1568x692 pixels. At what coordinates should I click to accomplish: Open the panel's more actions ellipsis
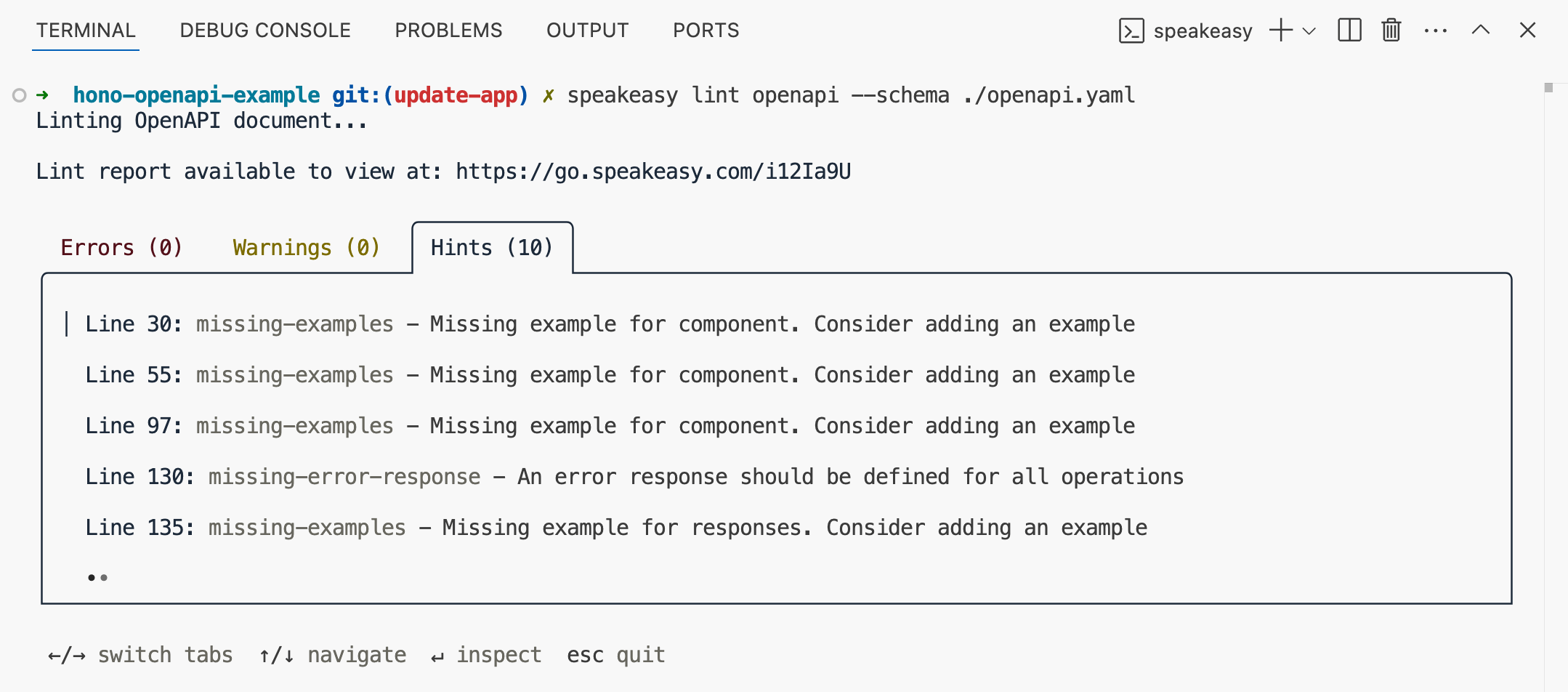[1435, 31]
